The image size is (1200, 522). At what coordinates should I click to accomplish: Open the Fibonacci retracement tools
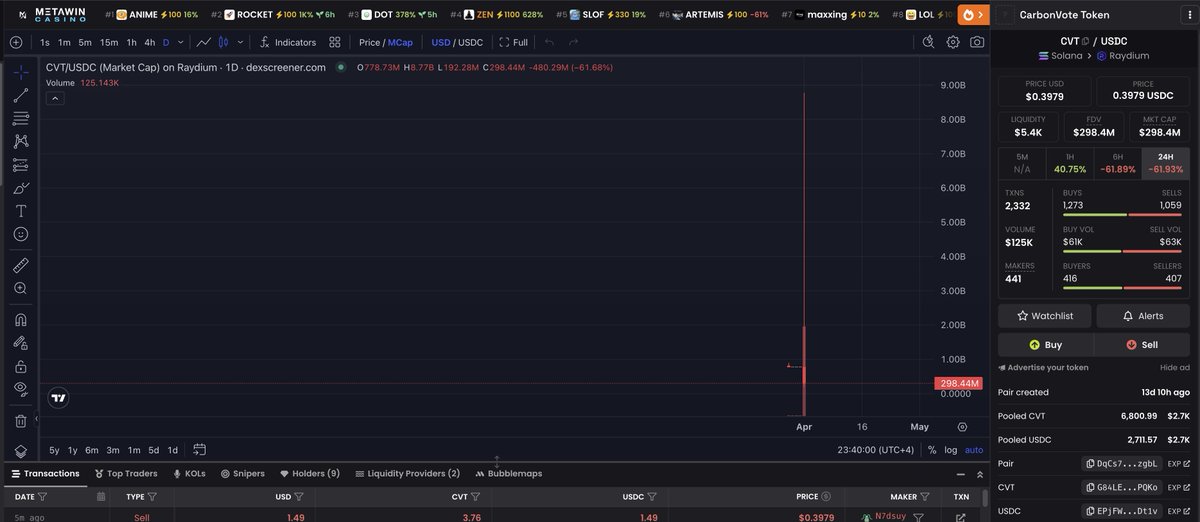coord(21,119)
